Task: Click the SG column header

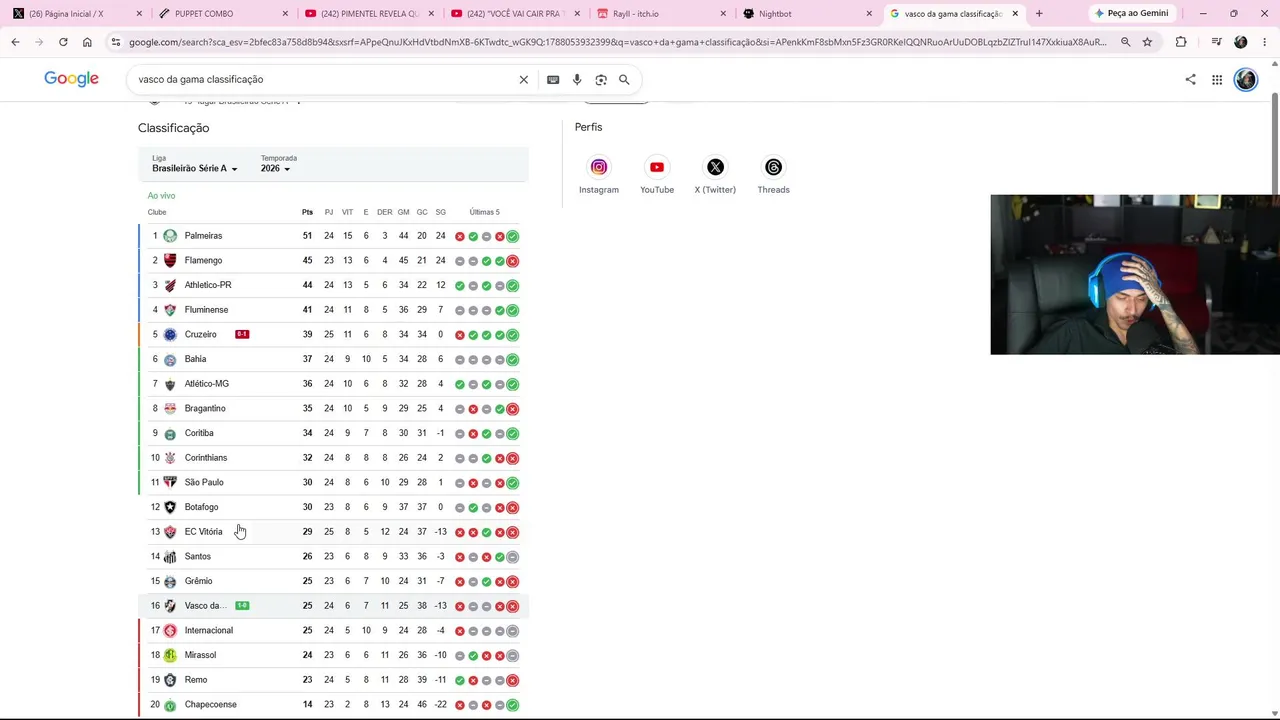Action: coord(440,212)
